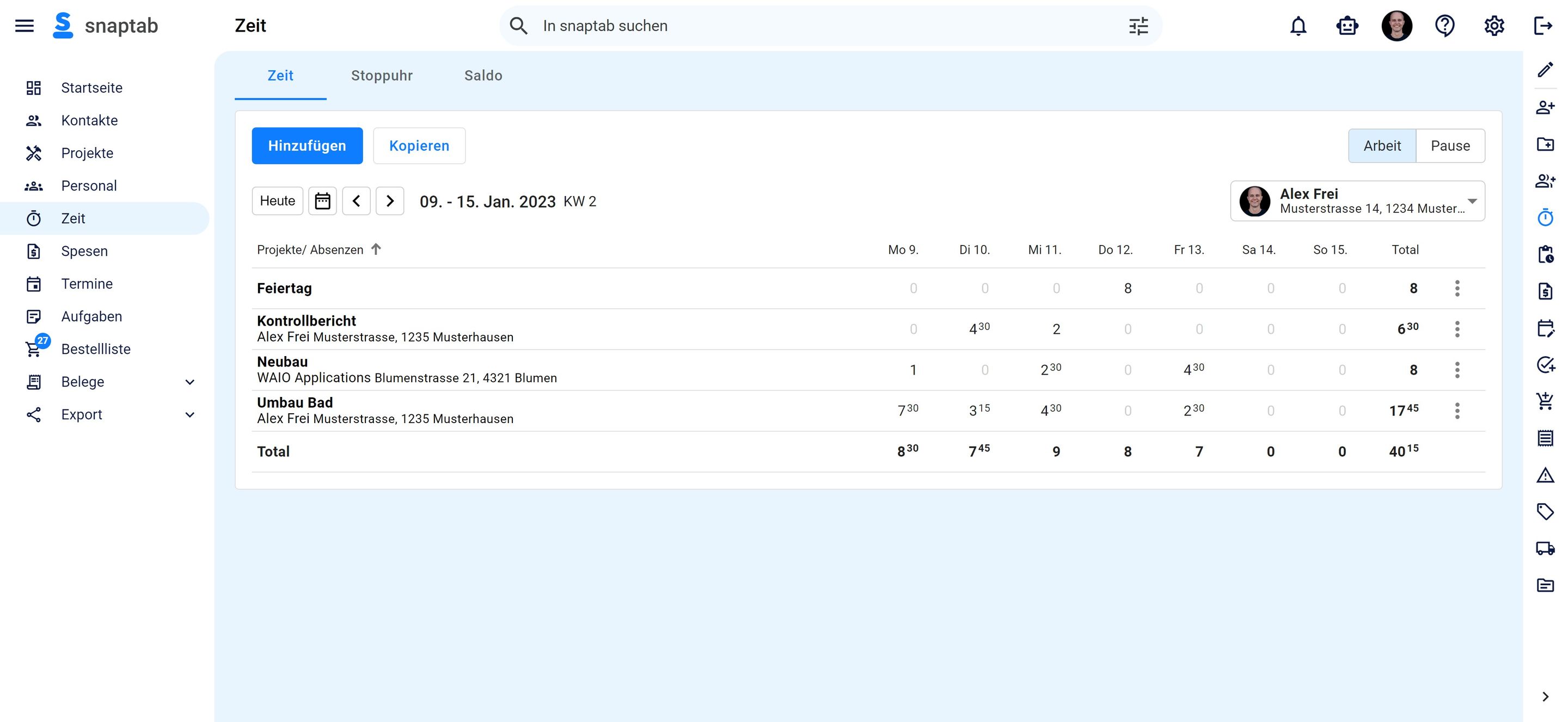Click price tag icon in right rail
Image resolution: width=1568 pixels, height=722 pixels.
(x=1545, y=511)
